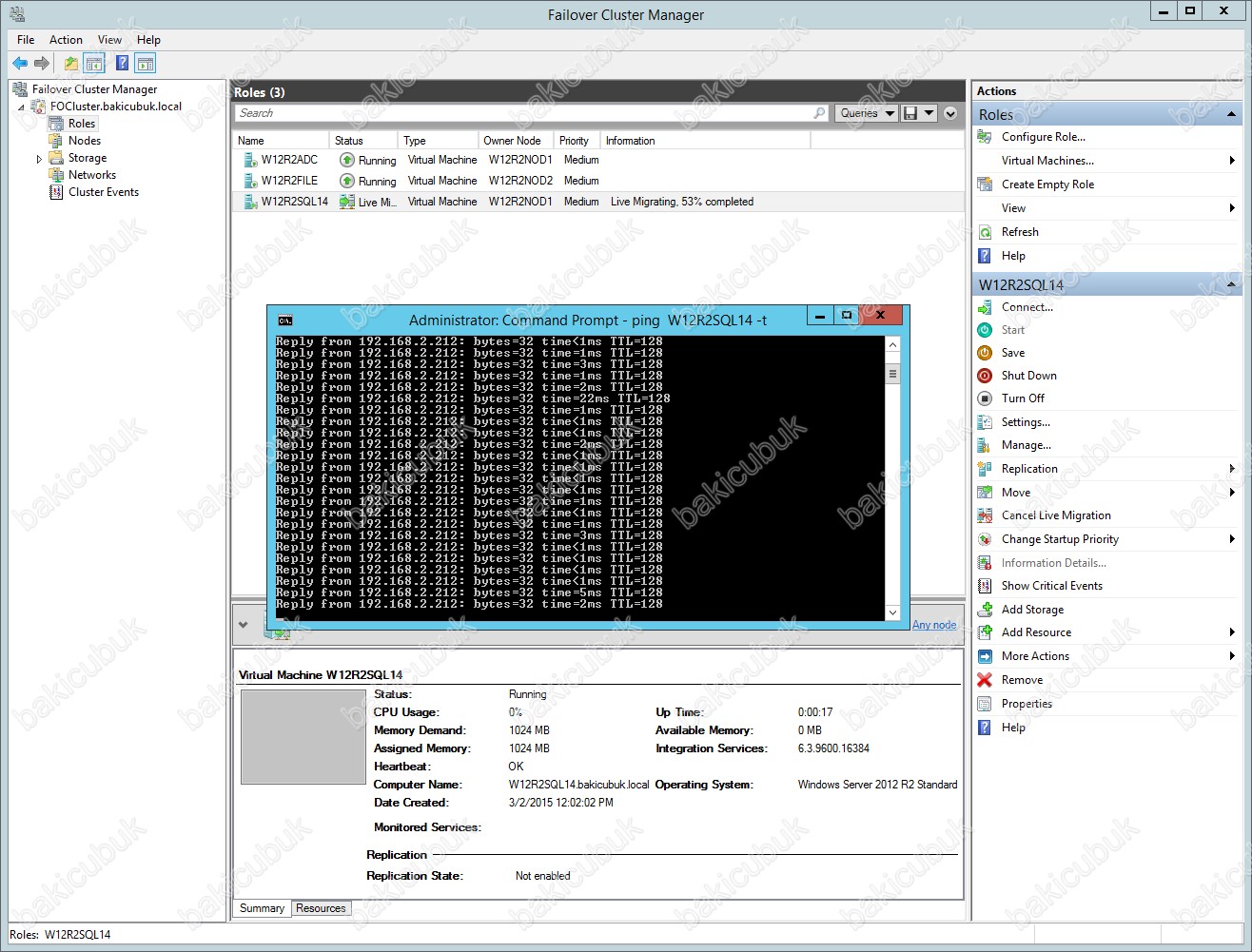Click the Up folder toolbar icon

(71, 64)
